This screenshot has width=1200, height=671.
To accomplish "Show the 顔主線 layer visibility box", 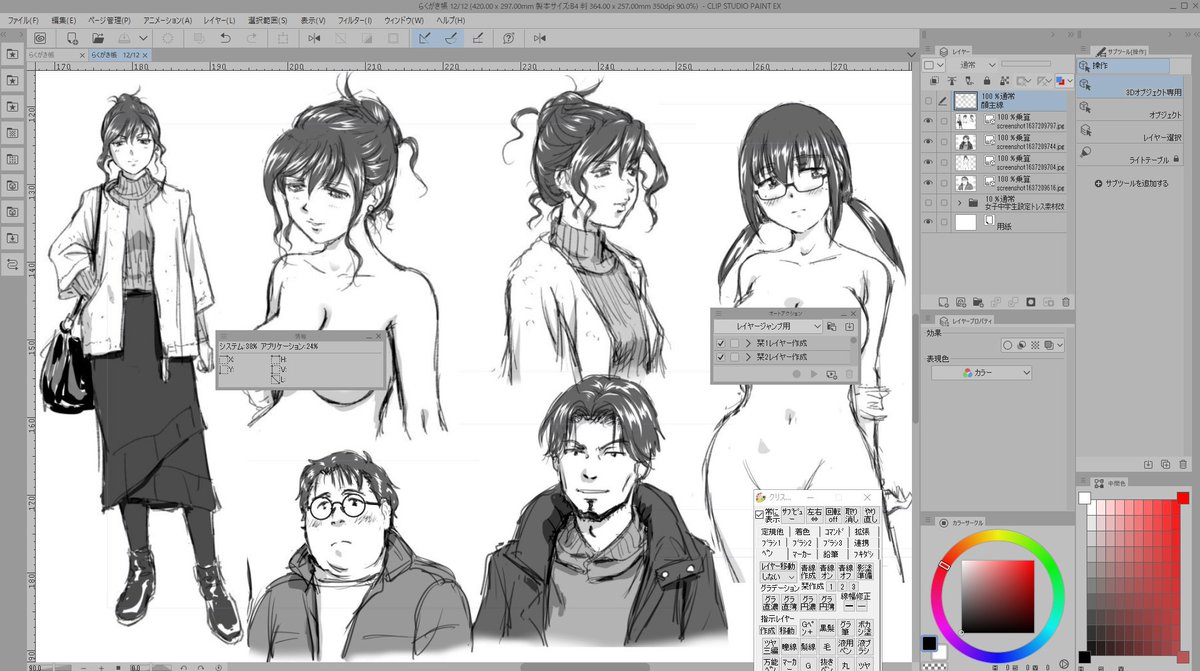I will (x=929, y=100).
